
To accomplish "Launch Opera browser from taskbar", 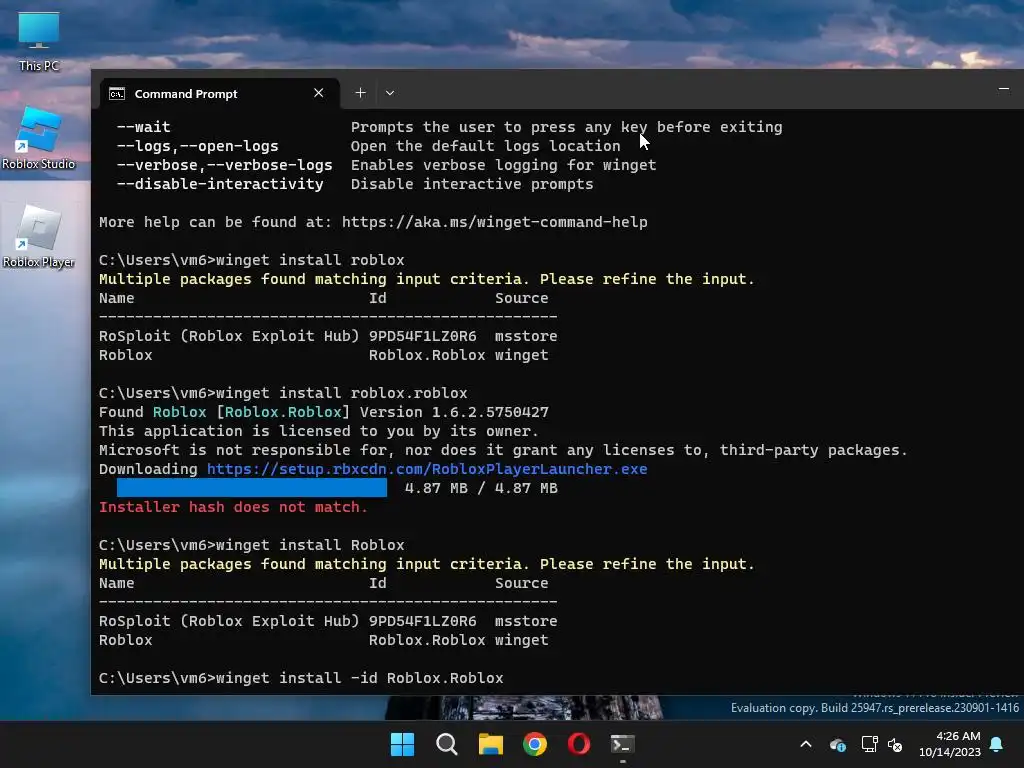I will click(579, 744).
